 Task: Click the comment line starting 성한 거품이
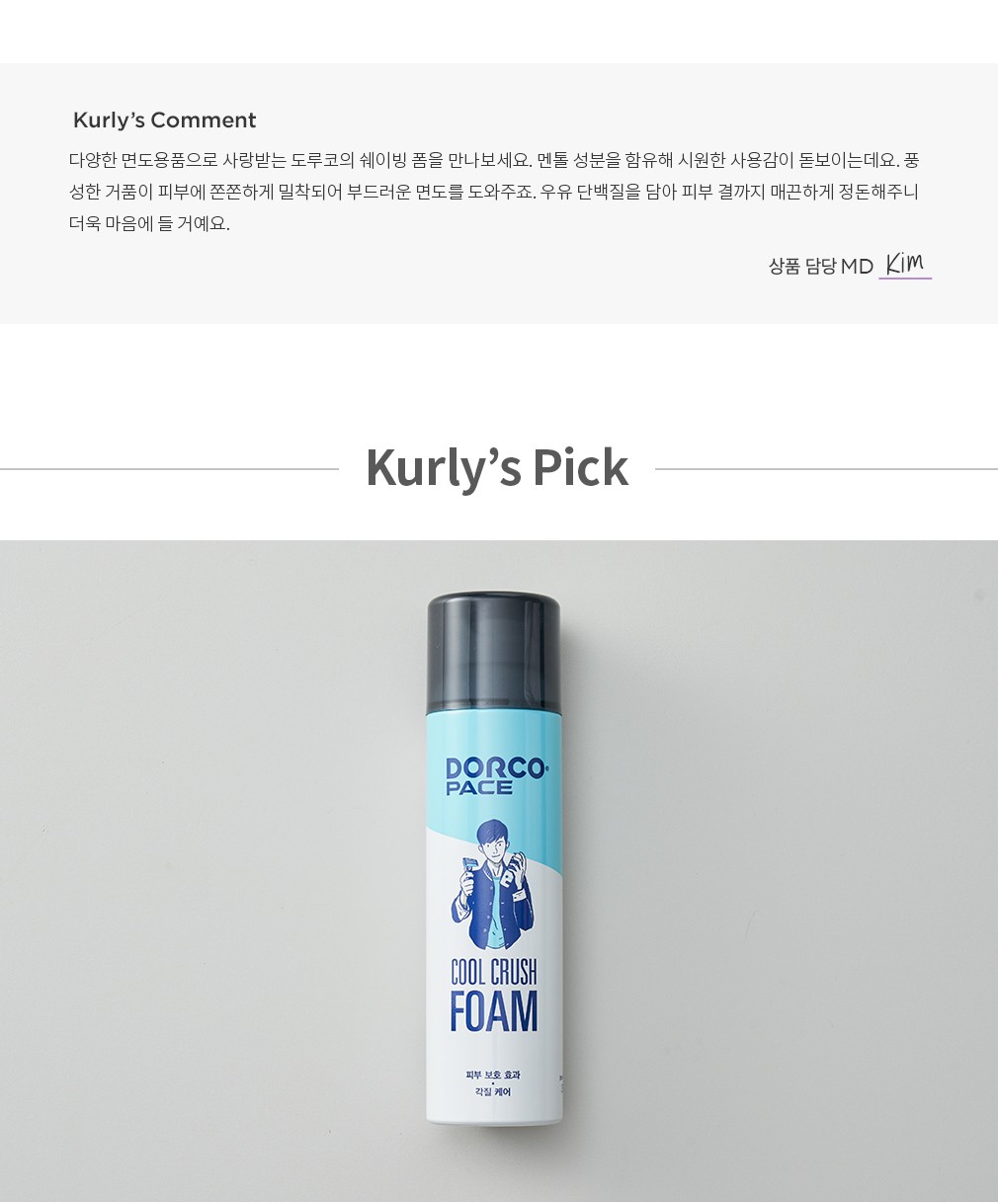coord(494,192)
